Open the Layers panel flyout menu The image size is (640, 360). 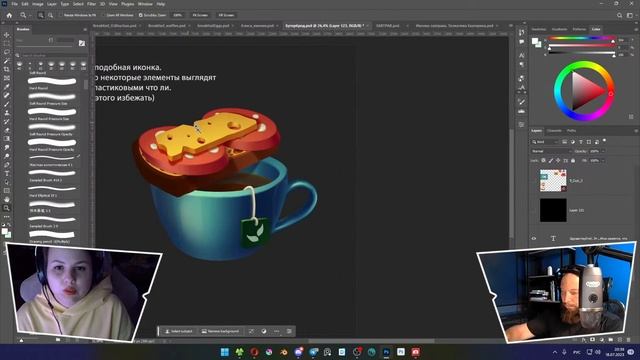636,131
